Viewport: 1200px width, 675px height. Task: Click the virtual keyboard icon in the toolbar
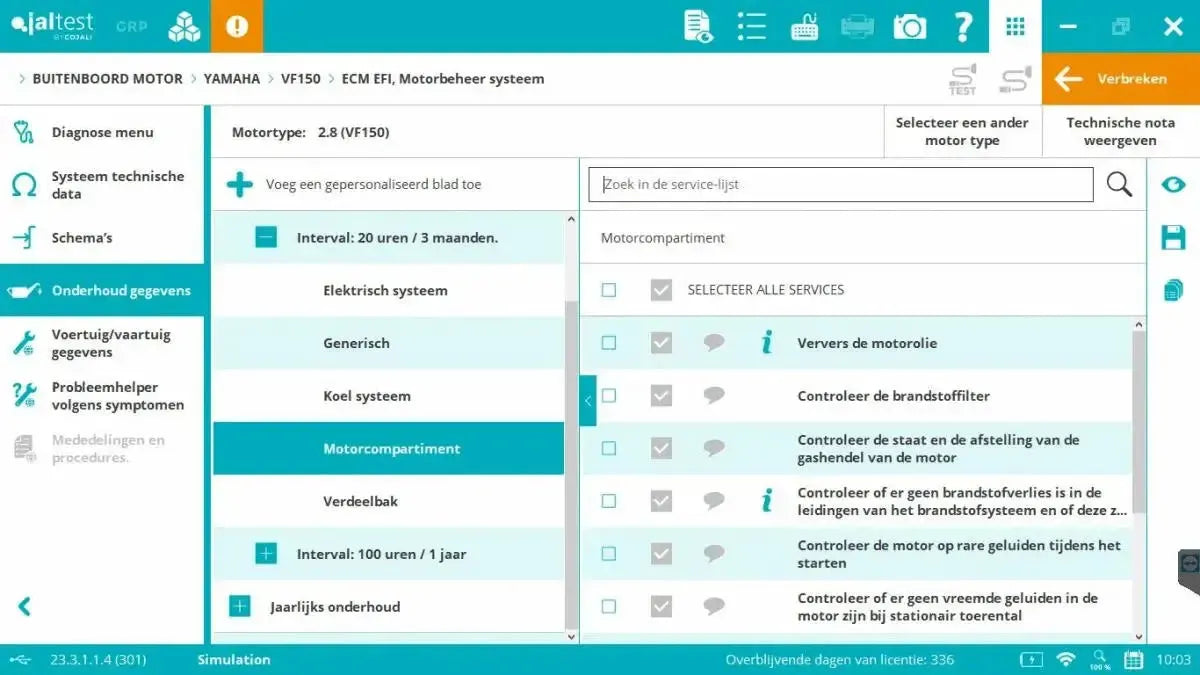point(805,26)
